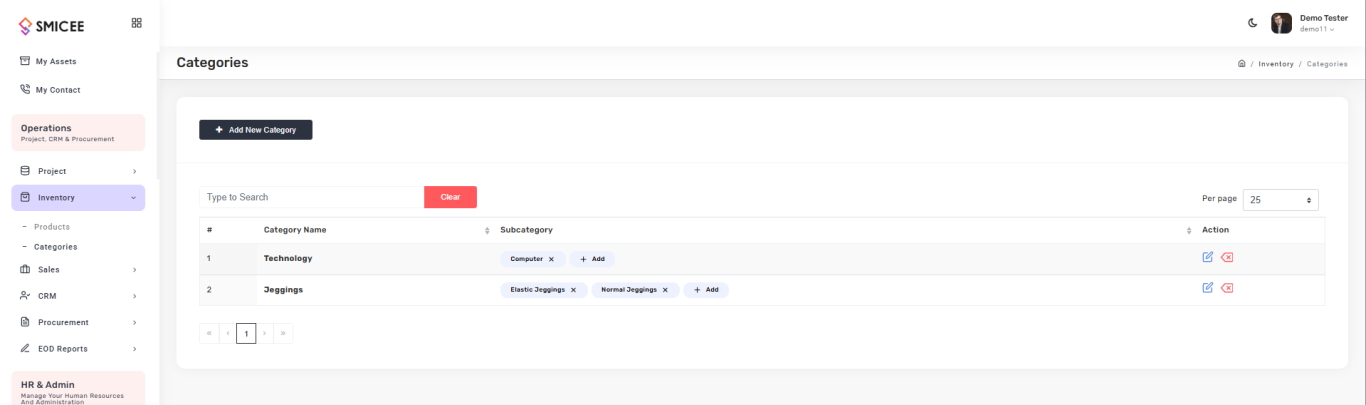Open Products submenu item
This screenshot has width=1366, height=405.
click(x=52, y=227)
